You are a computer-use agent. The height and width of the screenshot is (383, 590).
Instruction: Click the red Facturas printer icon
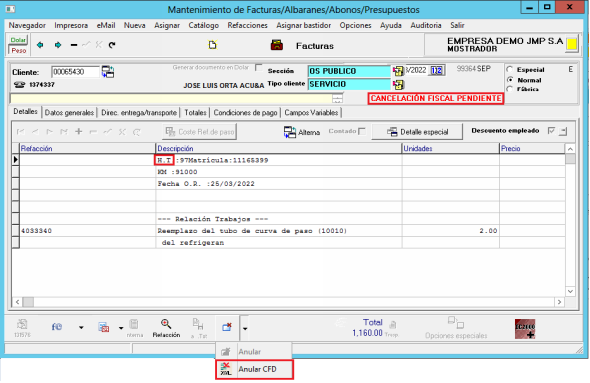[x=277, y=45]
